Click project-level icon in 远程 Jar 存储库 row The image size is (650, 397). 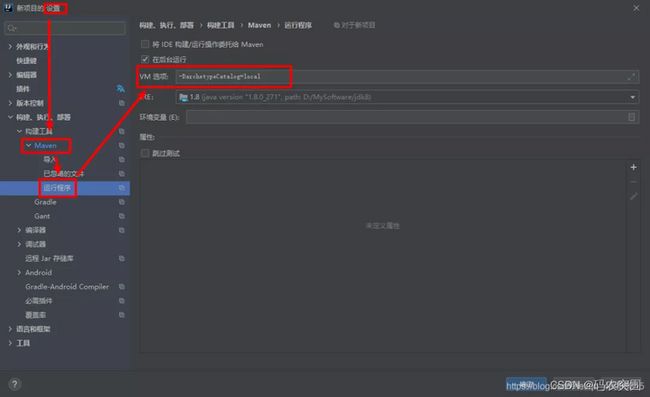[x=121, y=258]
